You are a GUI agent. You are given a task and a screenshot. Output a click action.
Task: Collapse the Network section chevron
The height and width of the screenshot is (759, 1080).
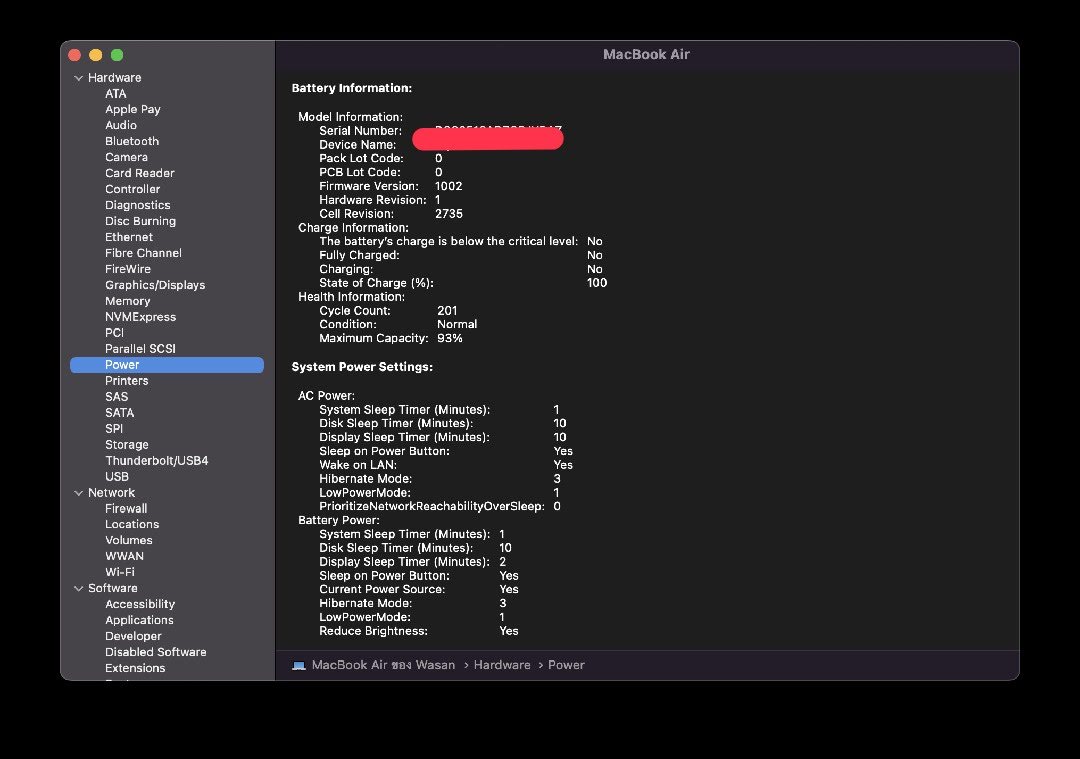tap(79, 493)
